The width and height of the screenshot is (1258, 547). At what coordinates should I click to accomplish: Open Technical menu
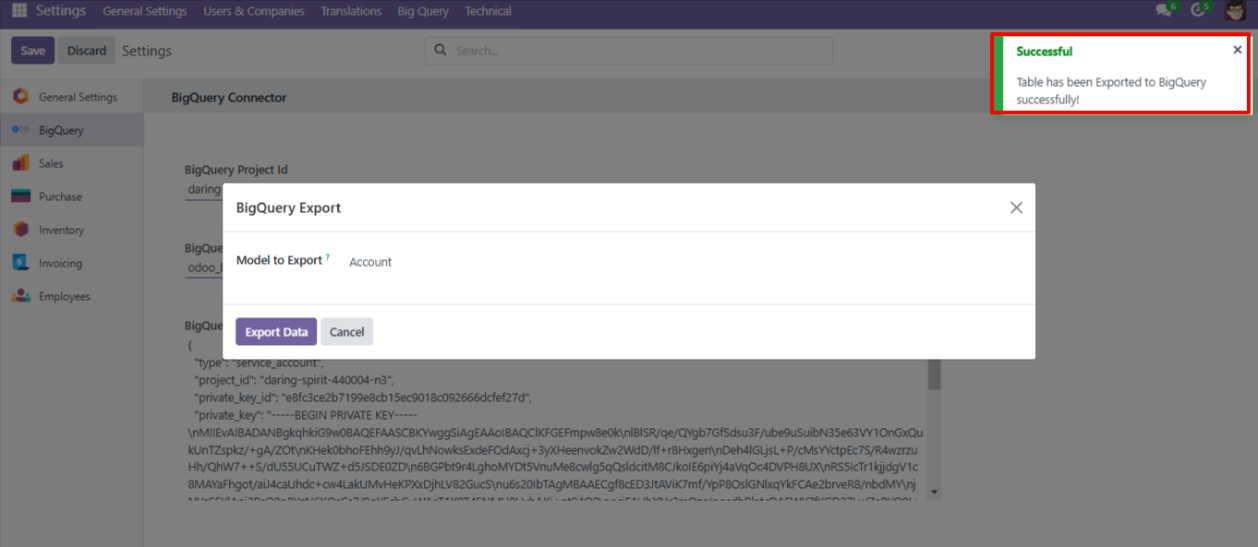click(x=488, y=11)
